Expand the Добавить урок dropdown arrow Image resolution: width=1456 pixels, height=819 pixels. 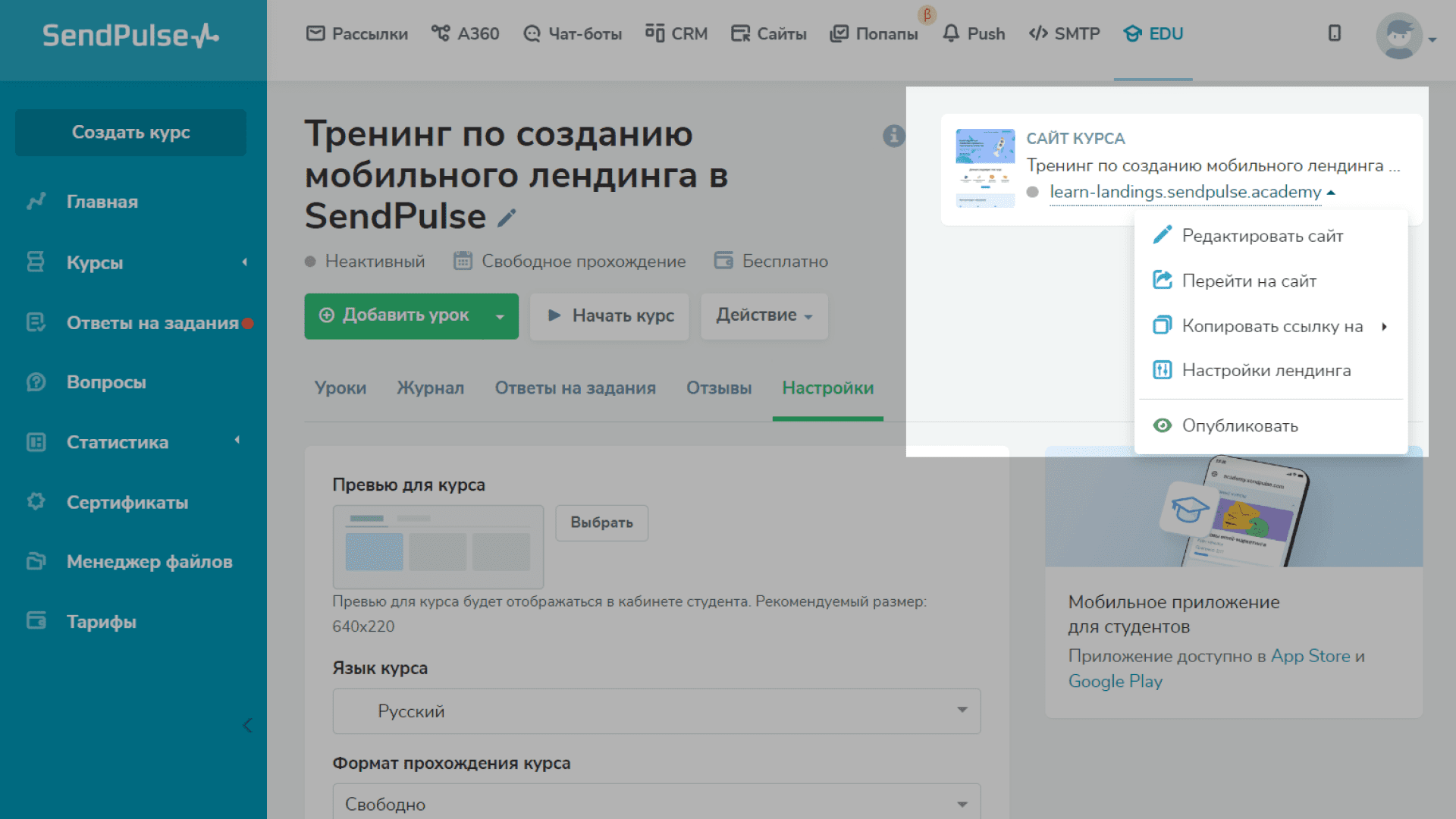(500, 316)
